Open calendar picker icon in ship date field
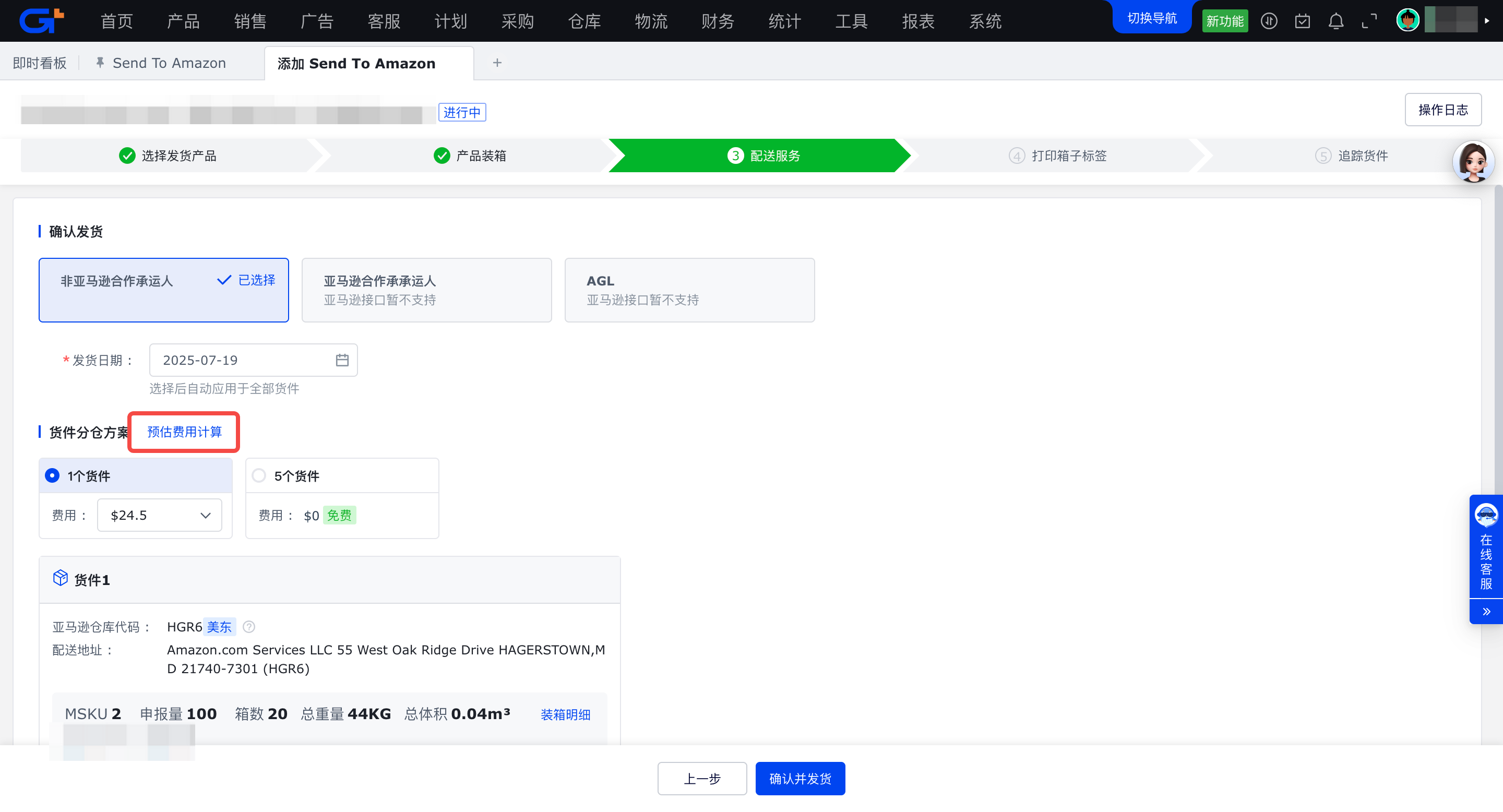The width and height of the screenshot is (1503, 812). coord(342,361)
